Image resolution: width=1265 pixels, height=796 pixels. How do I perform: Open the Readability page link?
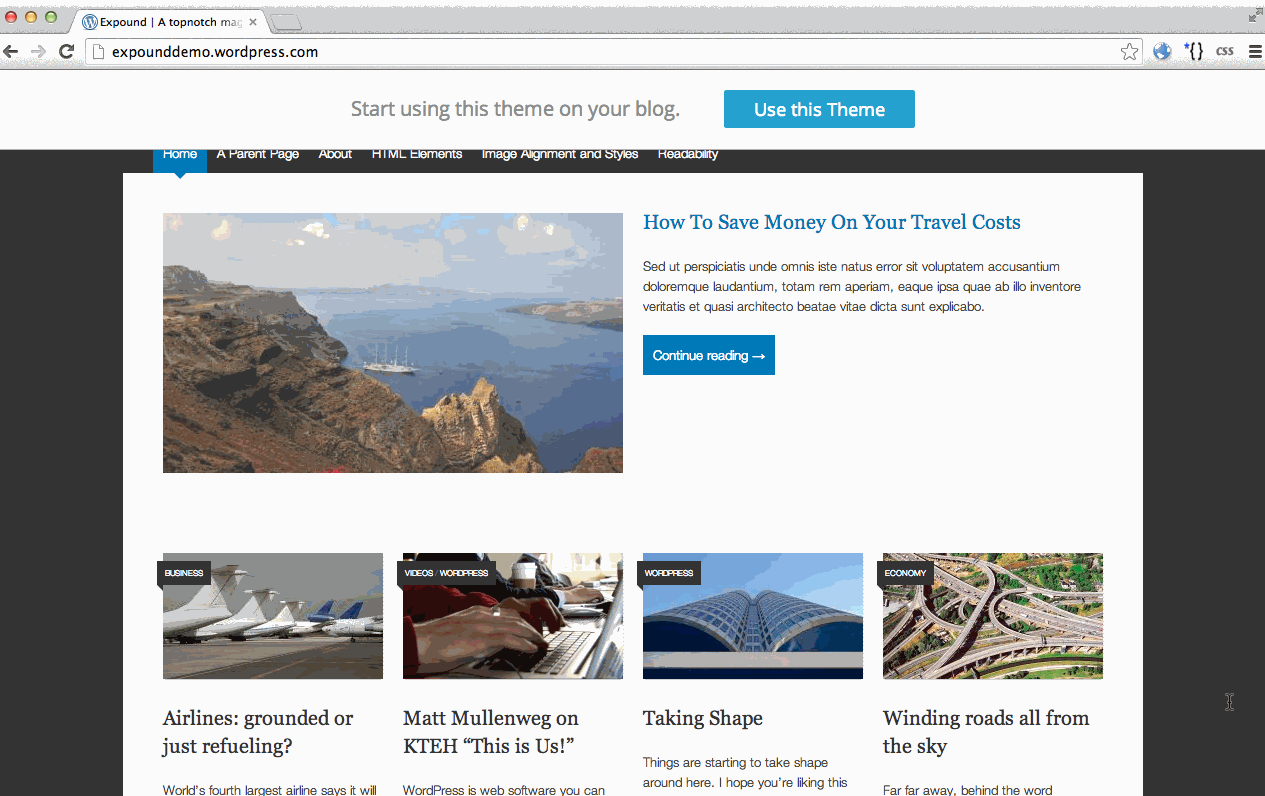(688, 154)
